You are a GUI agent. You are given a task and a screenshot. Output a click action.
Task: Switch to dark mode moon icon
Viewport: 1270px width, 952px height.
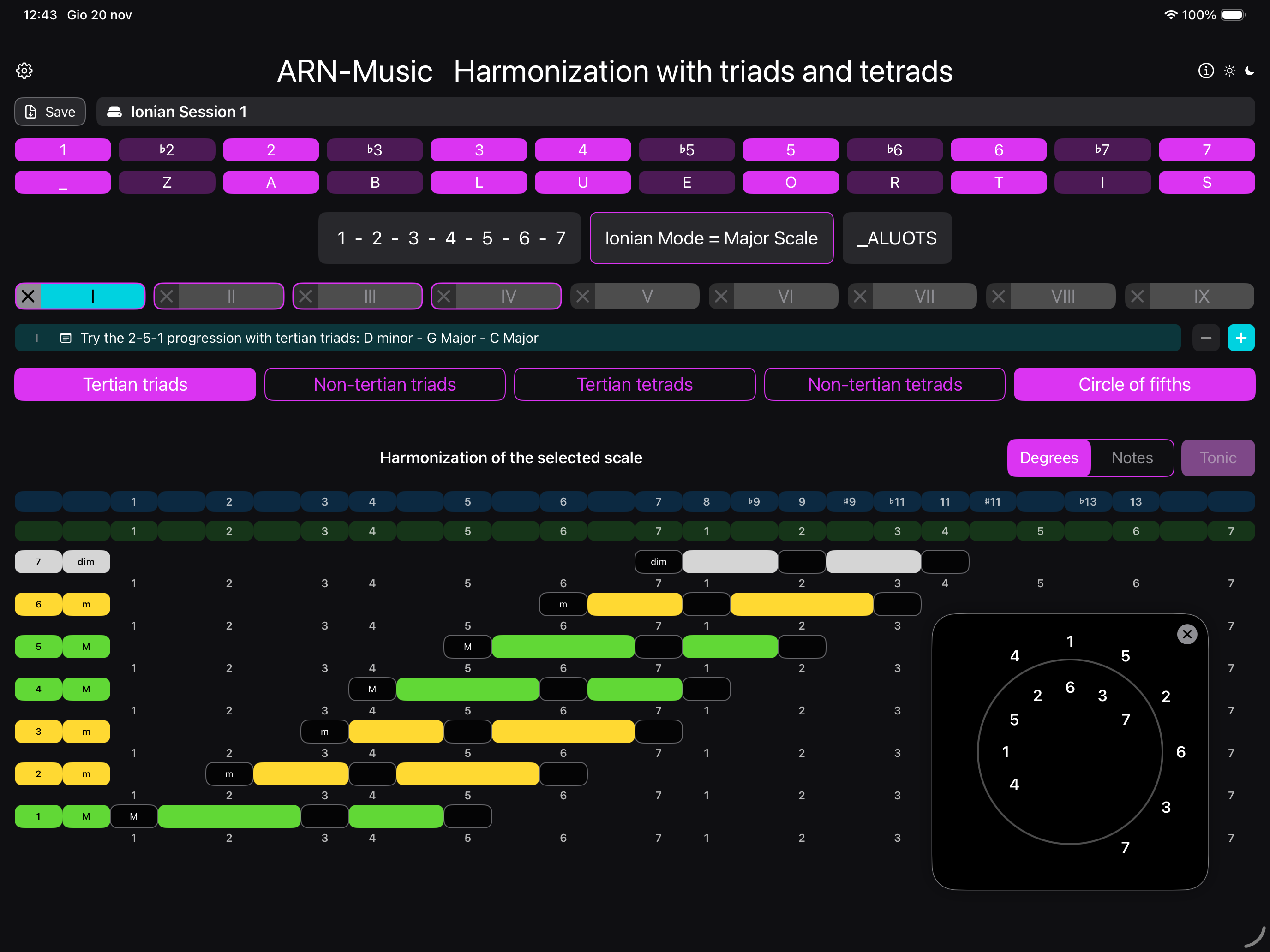coord(1249,71)
